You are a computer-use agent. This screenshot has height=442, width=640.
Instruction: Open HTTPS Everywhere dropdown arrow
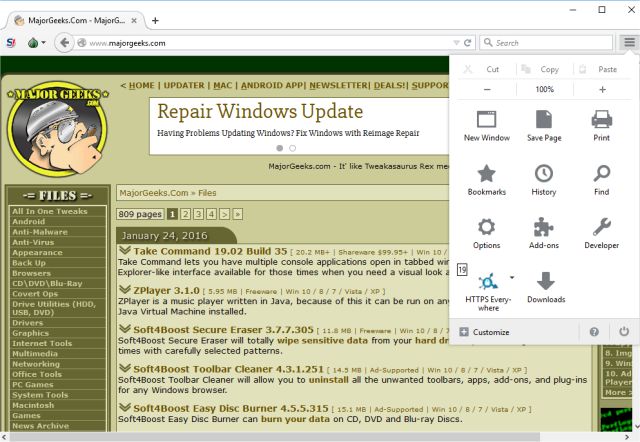512,278
